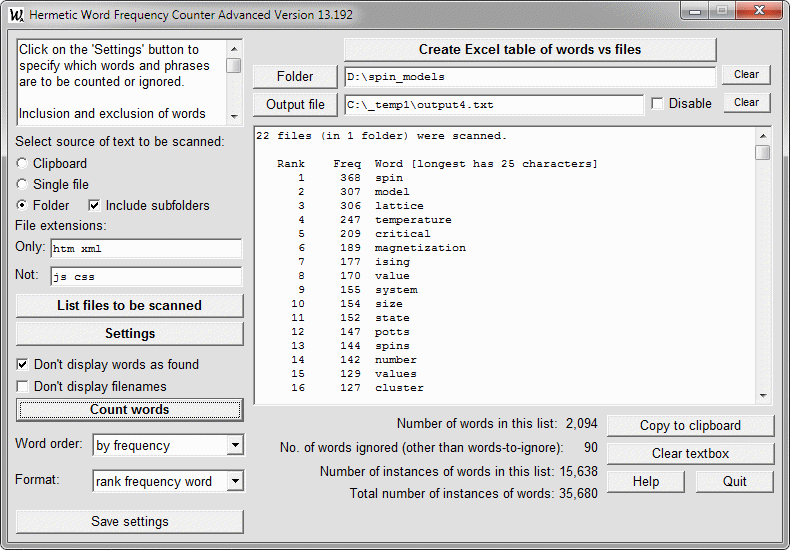Viewport: 790px width, 550px height.
Task: Minimize the Hermetic Word Frequency Counter window
Action: 695,11
